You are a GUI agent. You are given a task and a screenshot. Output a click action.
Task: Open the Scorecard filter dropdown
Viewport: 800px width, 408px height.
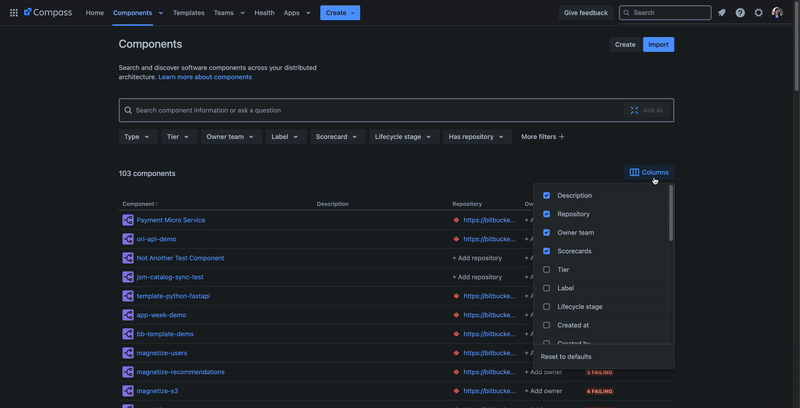coord(338,137)
